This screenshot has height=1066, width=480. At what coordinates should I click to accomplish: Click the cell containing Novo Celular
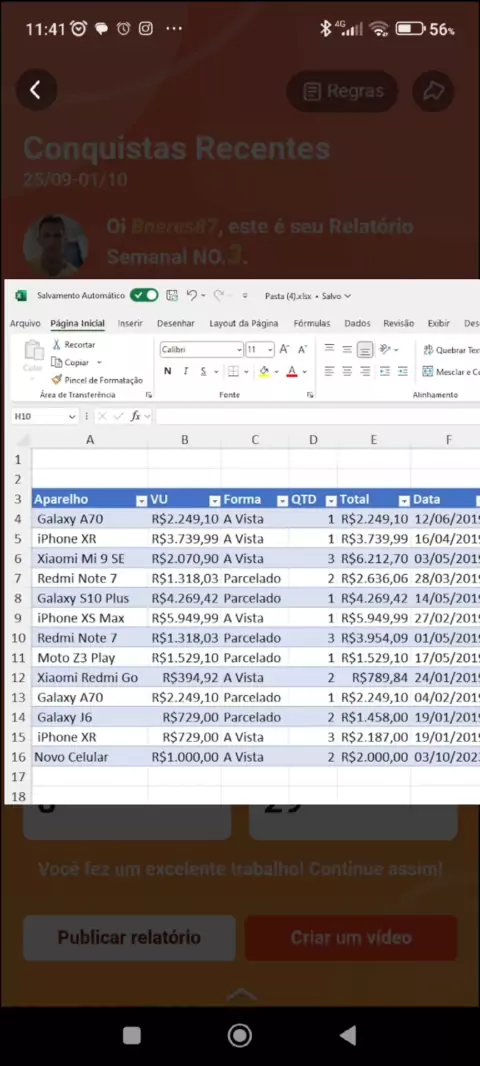[x=90, y=757]
